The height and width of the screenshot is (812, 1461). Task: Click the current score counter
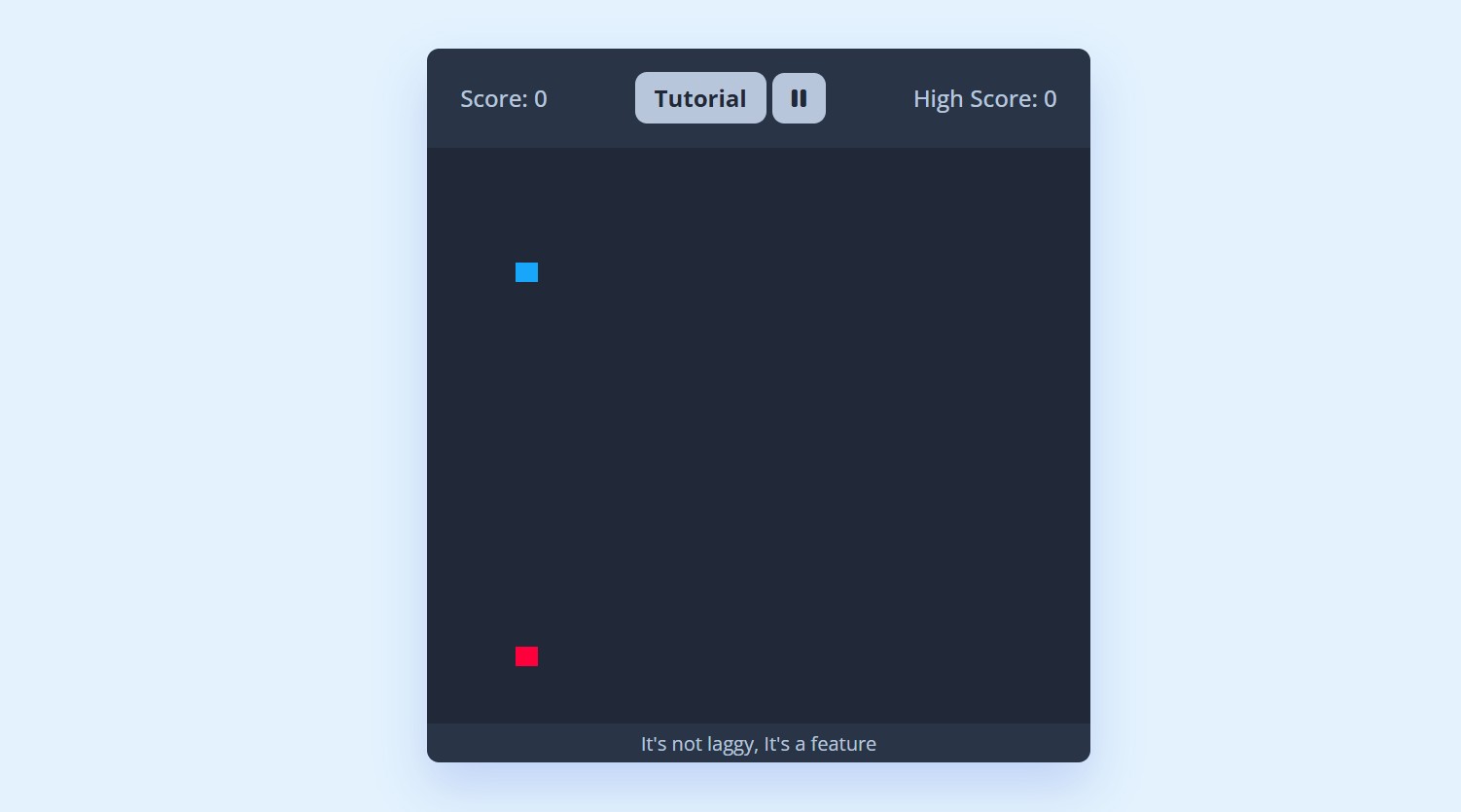[504, 99]
